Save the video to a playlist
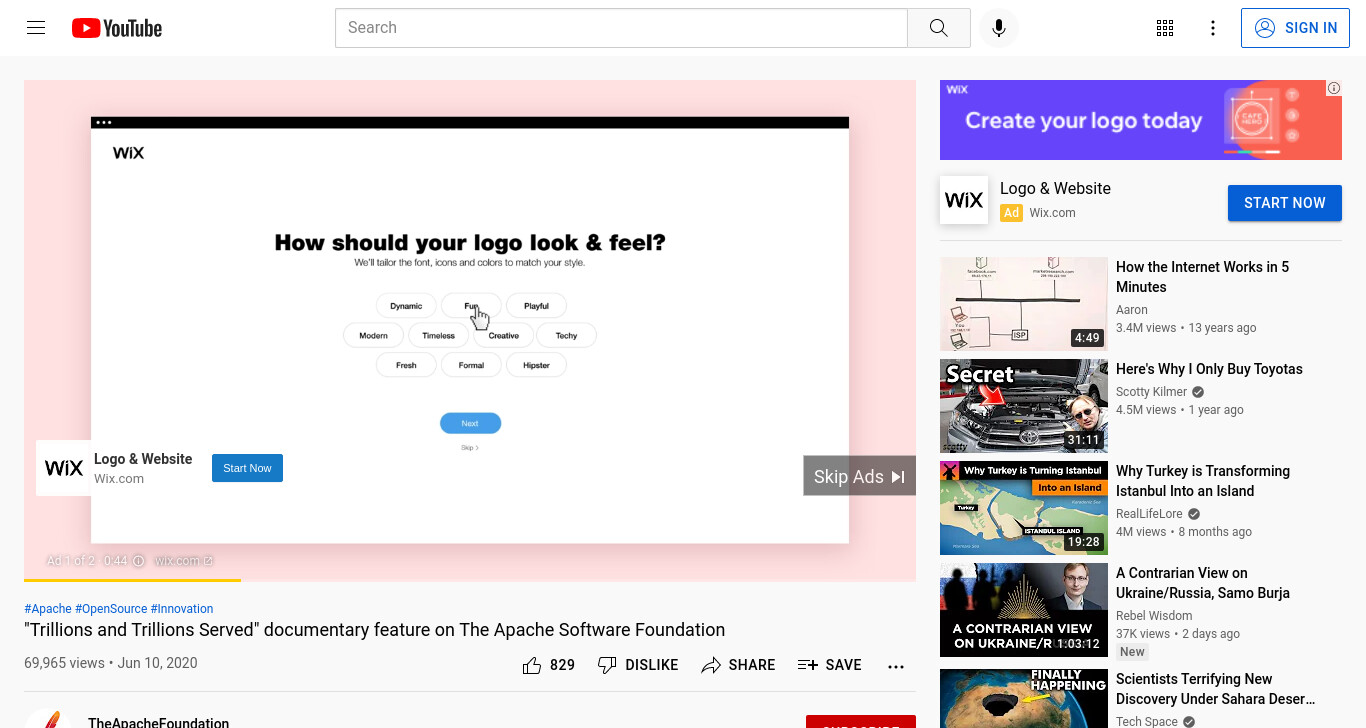The image size is (1366, 728). click(830, 665)
